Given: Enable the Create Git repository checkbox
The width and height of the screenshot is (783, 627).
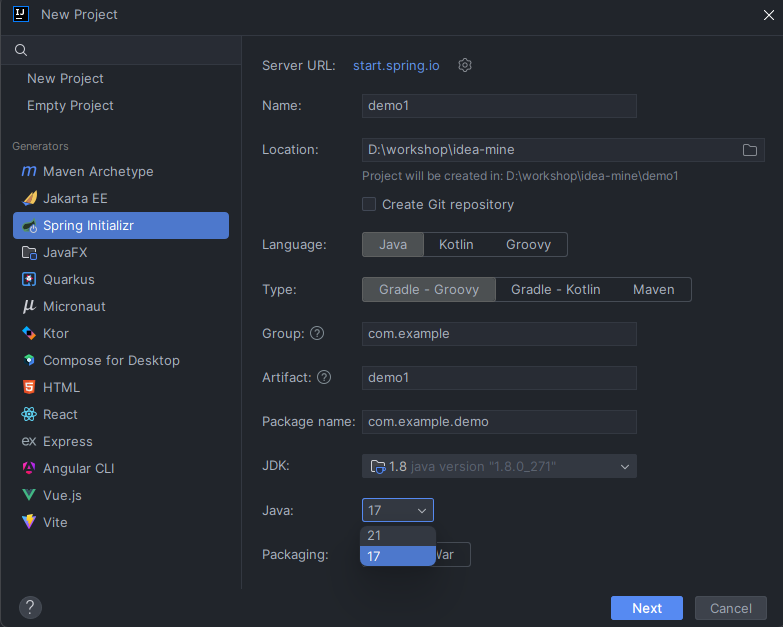Looking at the screenshot, I should tap(369, 204).
